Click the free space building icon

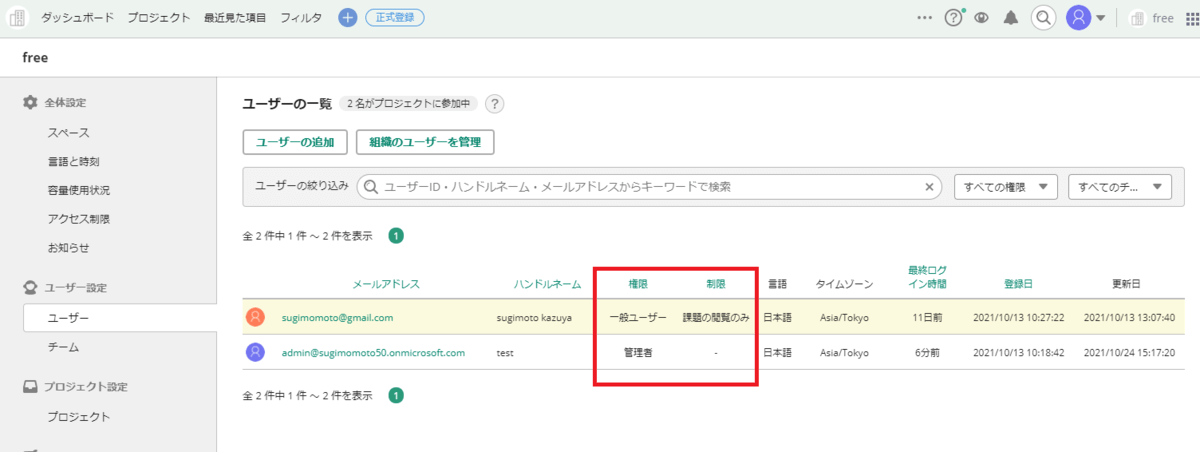pyautogui.click(x=1136, y=18)
